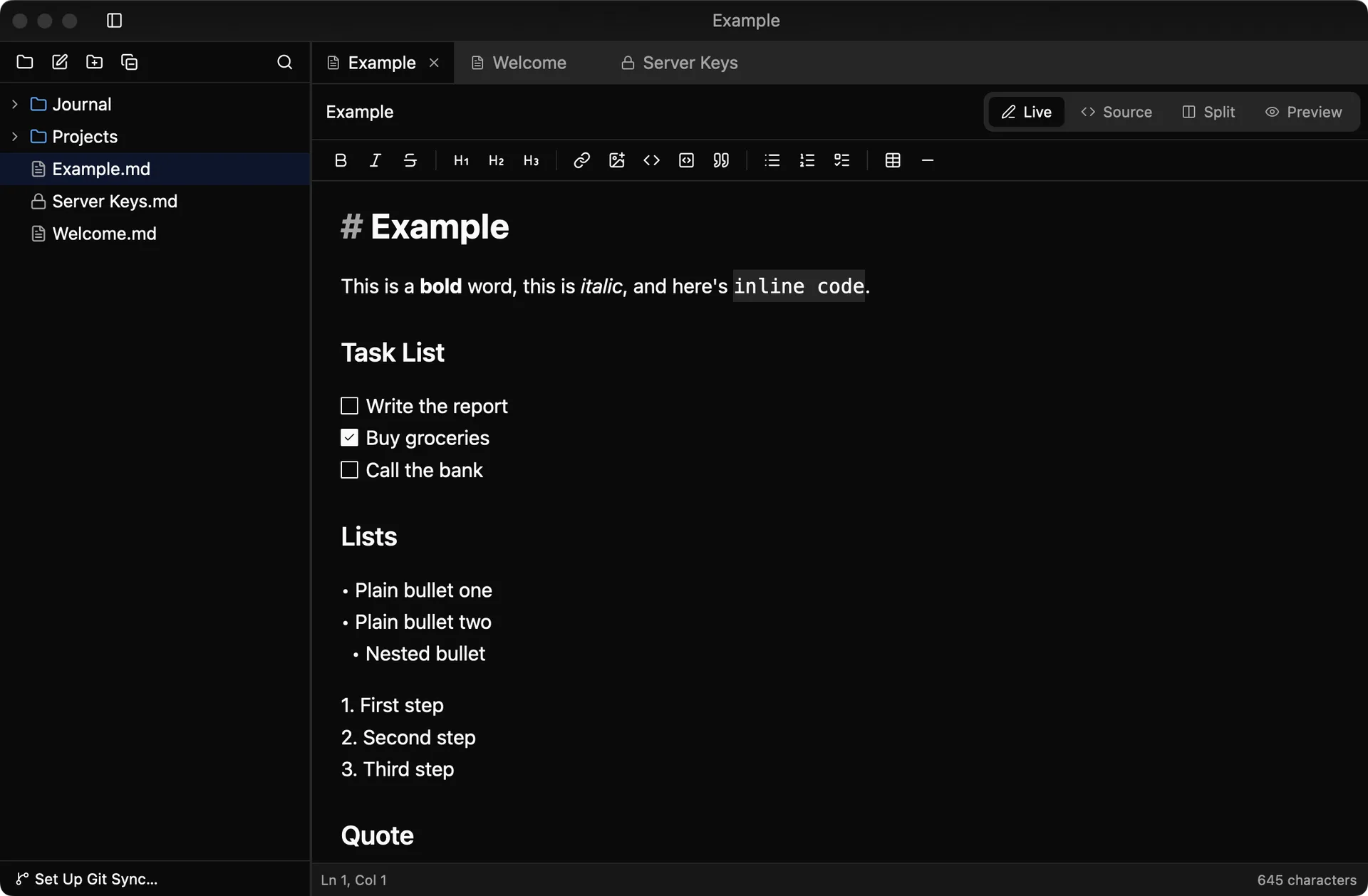Image resolution: width=1368 pixels, height=896 pixels.
Task: Insert a blockquote
Action: tap(721, 160)
